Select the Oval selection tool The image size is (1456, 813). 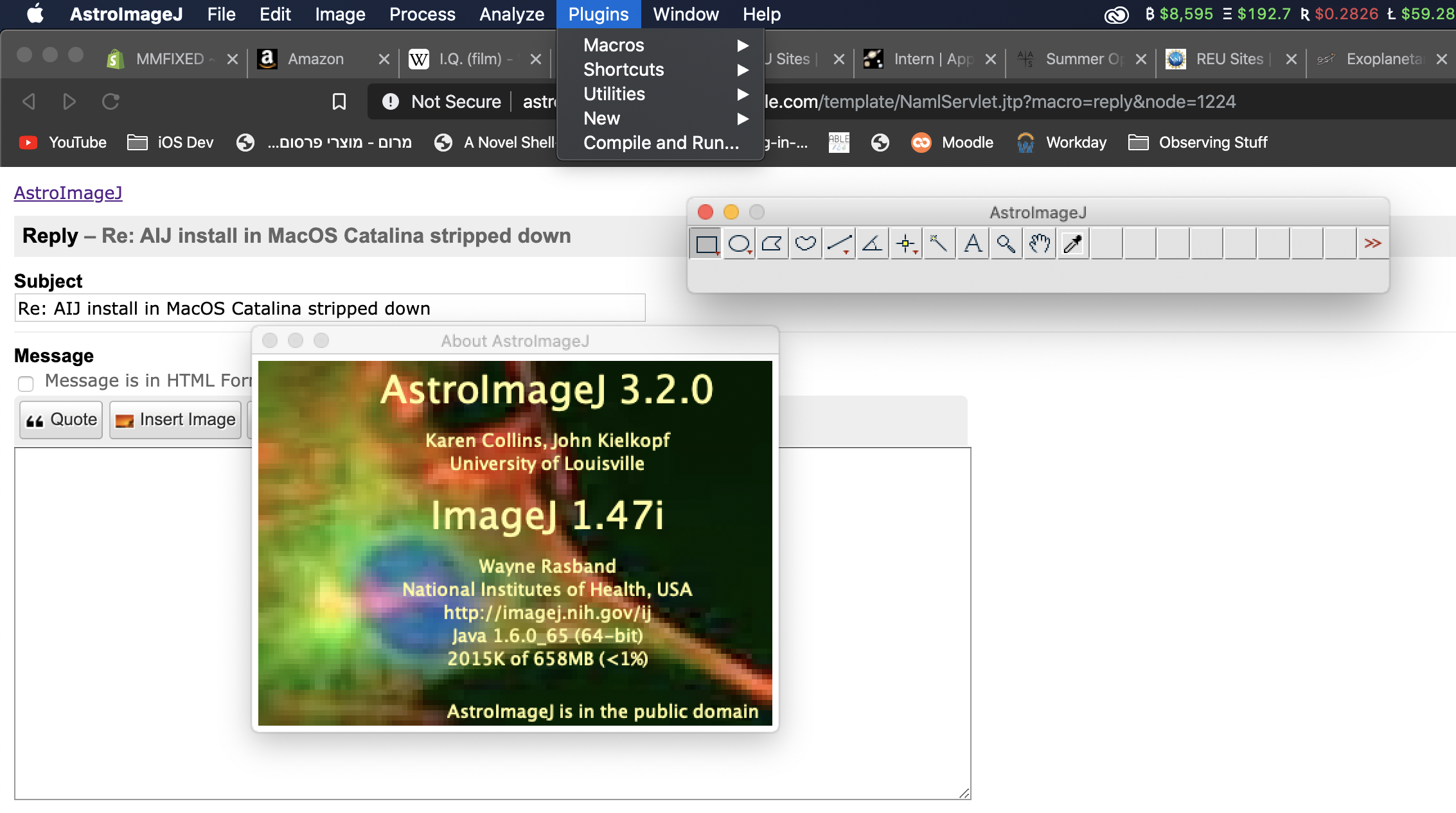pyautogui.click(x=739, y=244)
